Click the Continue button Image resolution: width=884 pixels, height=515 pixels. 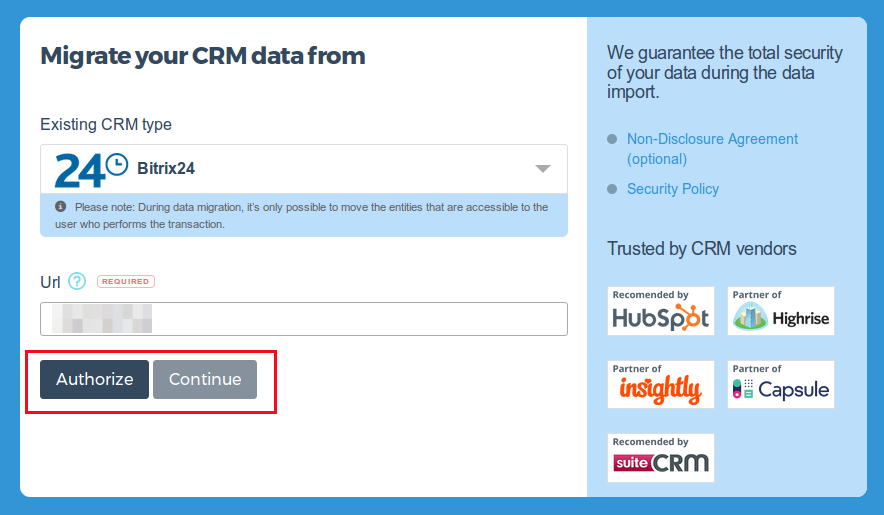(x=205, y=380)
